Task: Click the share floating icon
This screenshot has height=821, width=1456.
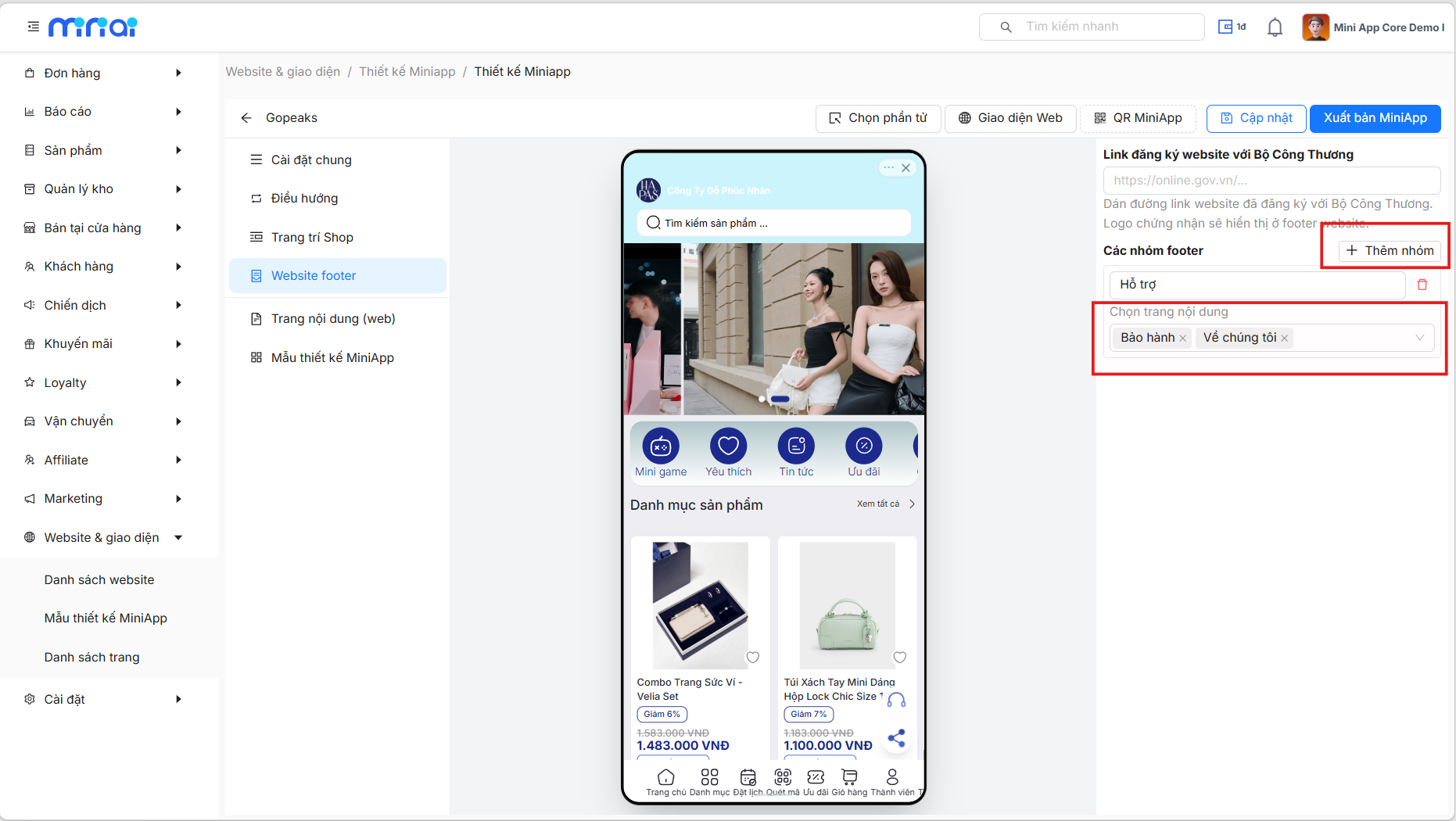Action: pos(897,738)
